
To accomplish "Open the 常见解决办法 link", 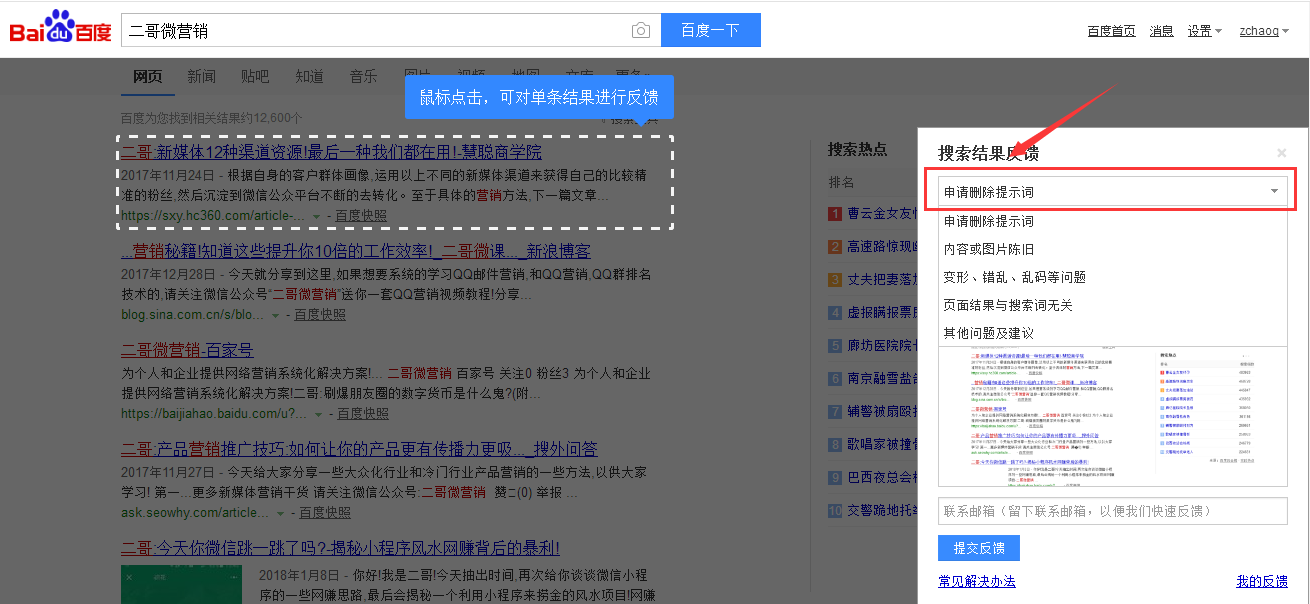I will tap(977, 581).
